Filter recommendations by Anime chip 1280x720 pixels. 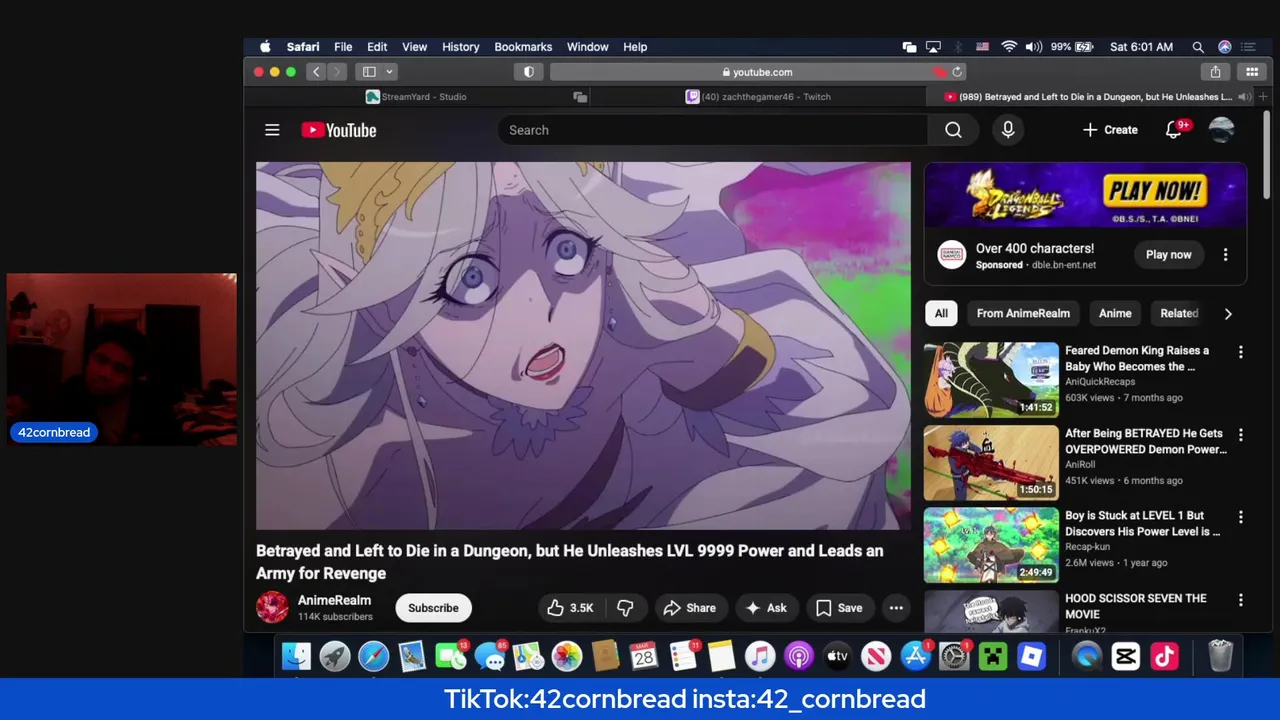pos(1115,313)
